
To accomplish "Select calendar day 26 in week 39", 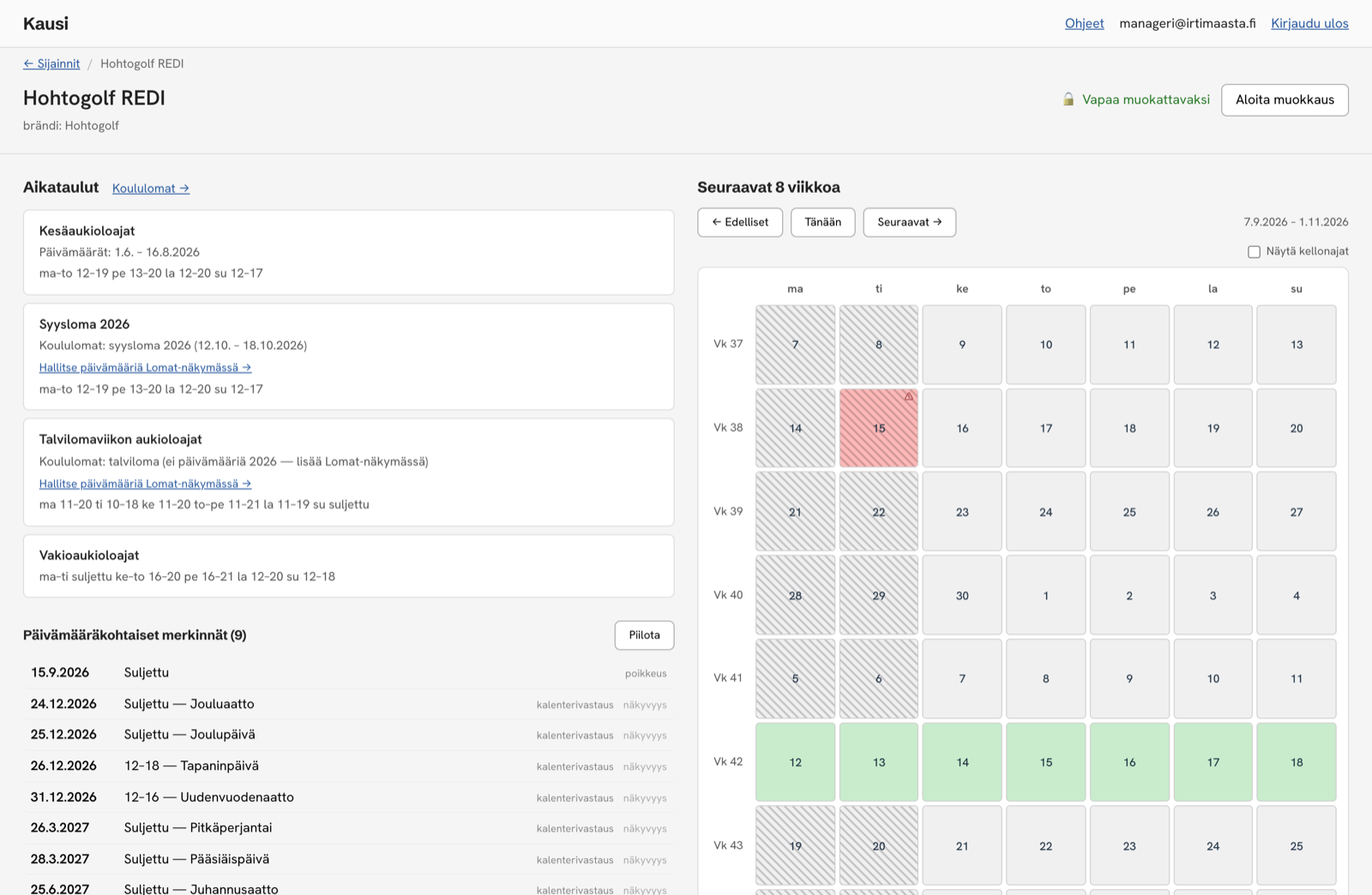I will pos(1213,512).
